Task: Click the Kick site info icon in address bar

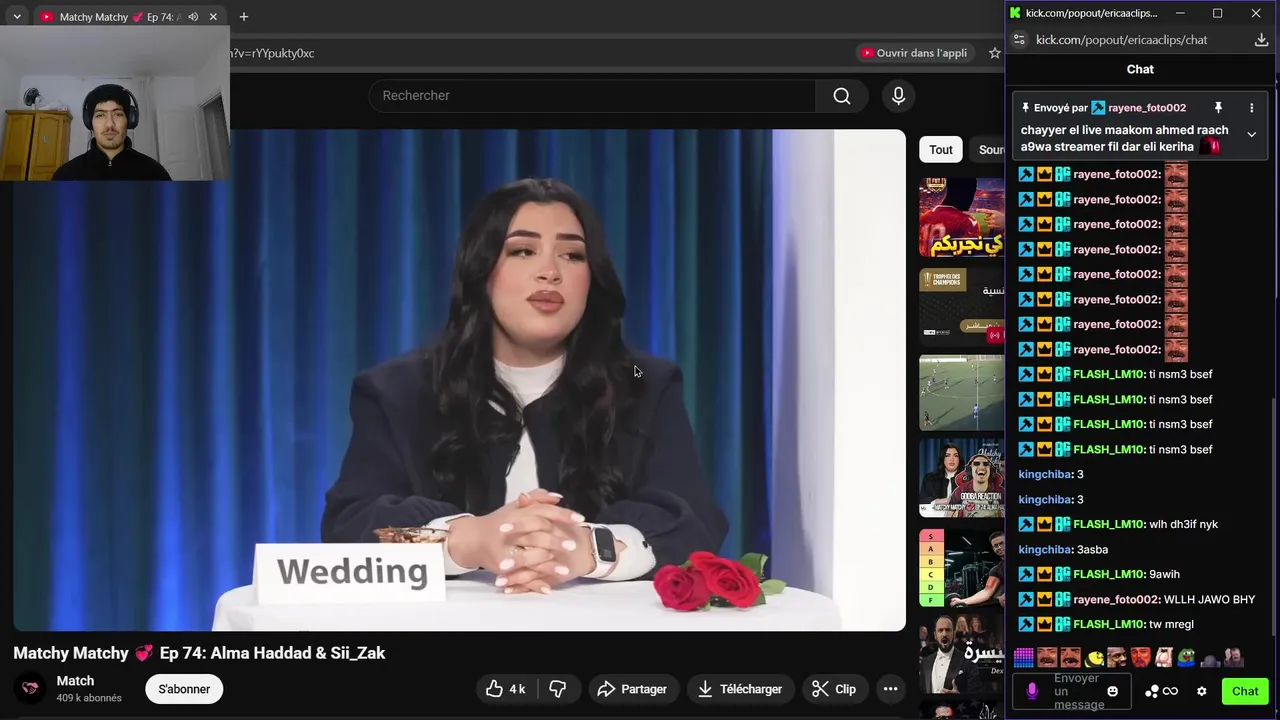Action: (x=1019, y=40)
